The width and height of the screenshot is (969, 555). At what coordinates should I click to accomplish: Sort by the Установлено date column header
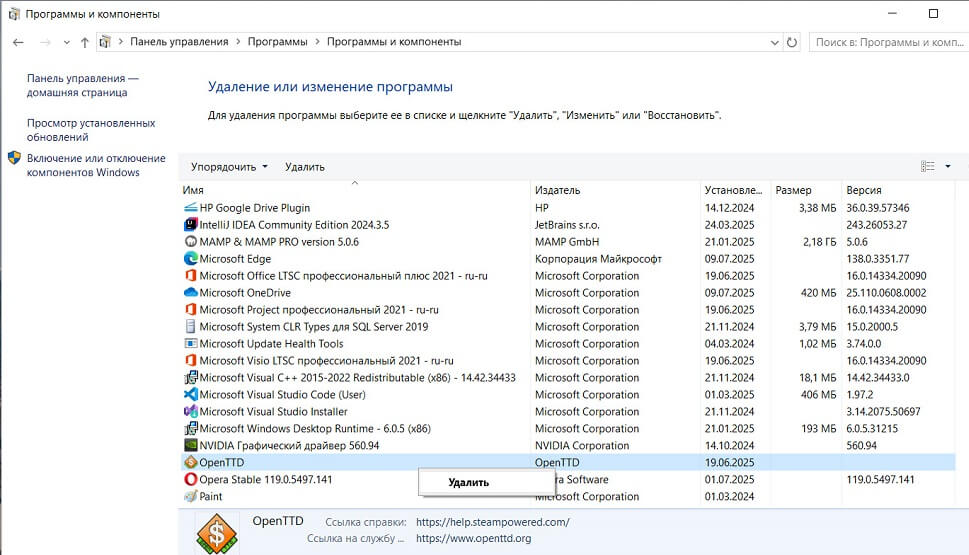pos(735,190)
